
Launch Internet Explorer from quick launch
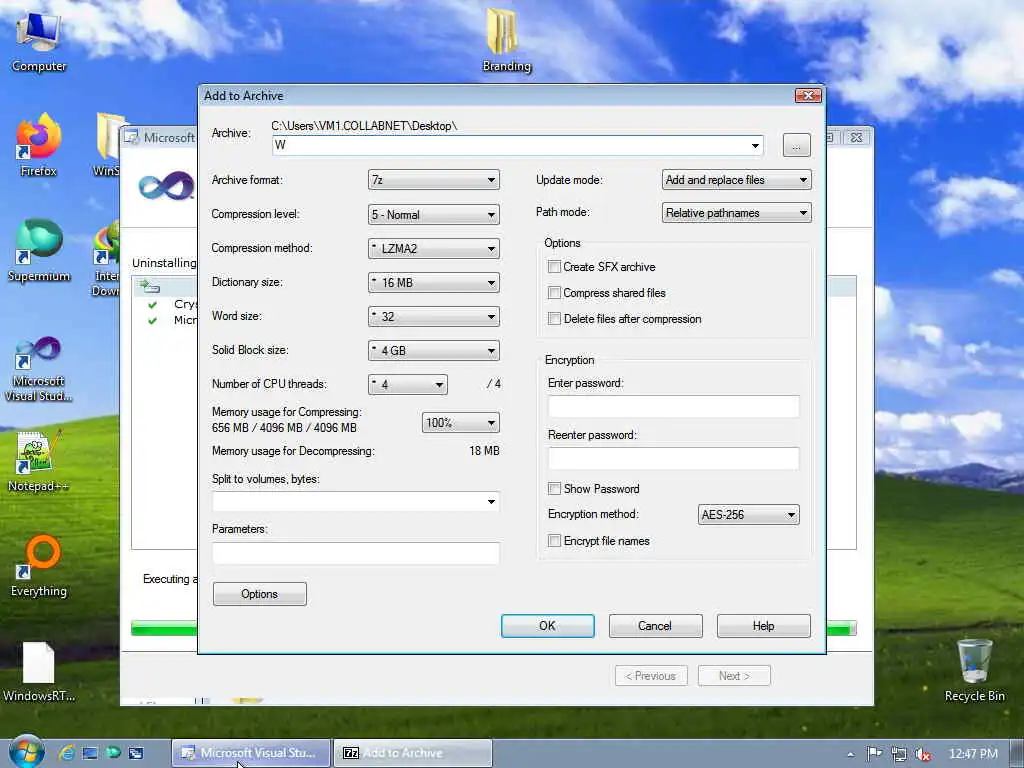[x=67, y=753]
